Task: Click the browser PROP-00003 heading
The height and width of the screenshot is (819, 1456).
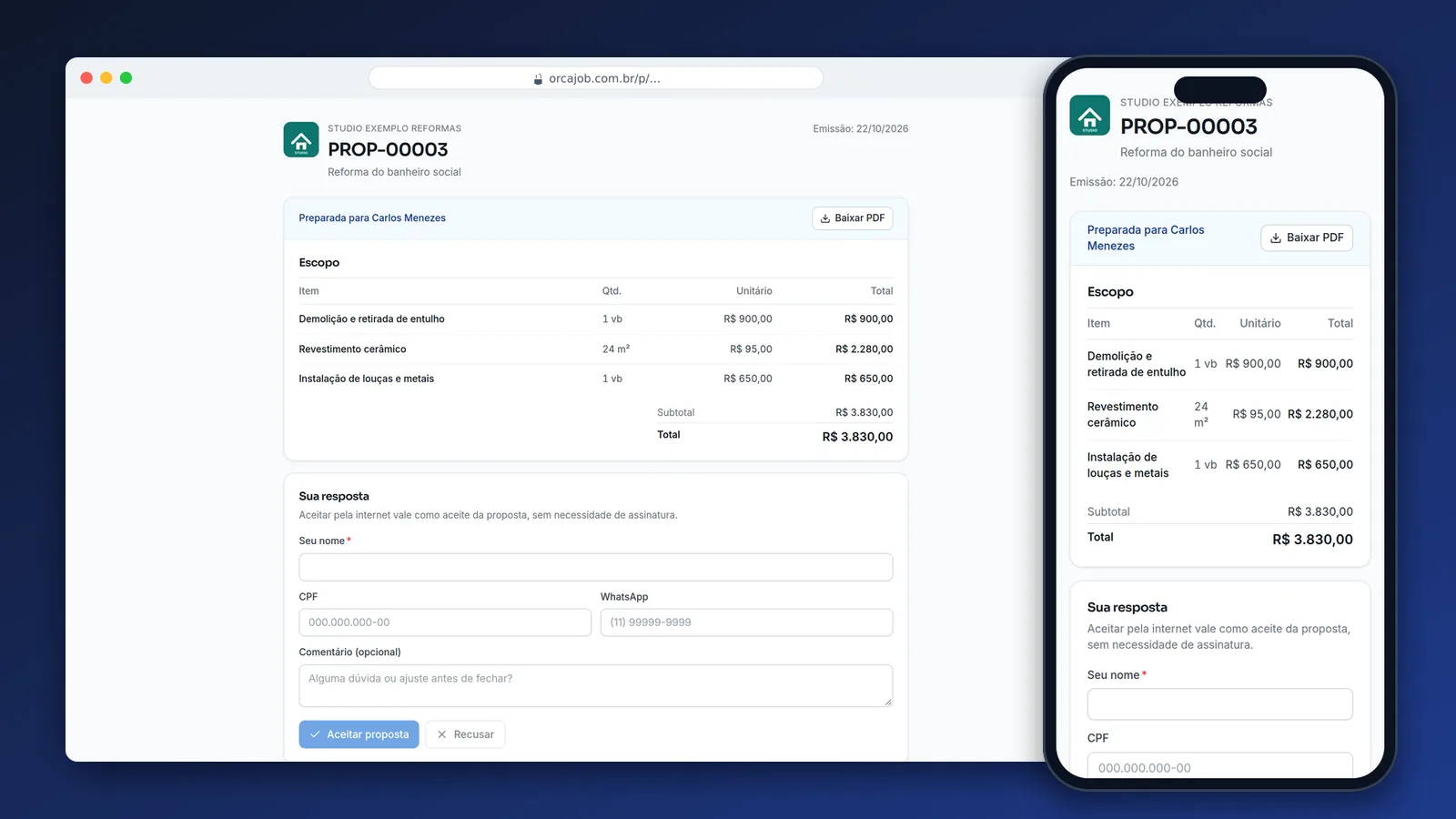Action: 388,149
